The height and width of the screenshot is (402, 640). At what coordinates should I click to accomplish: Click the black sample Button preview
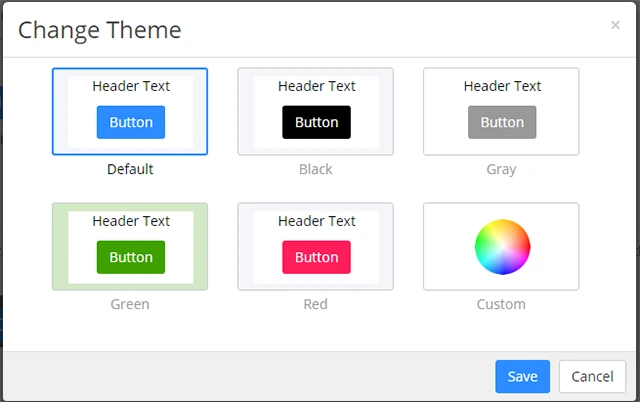click(316, 123)
